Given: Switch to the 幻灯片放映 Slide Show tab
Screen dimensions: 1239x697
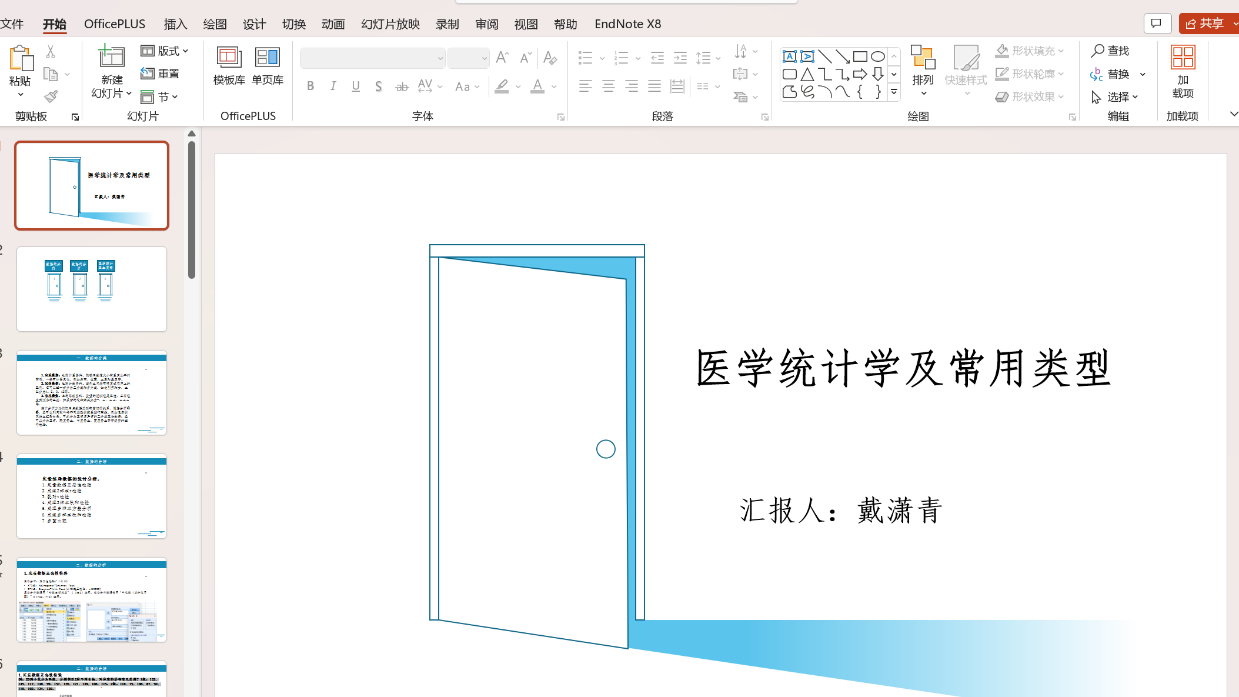Looking at the screenshot, I should [390, 24].
